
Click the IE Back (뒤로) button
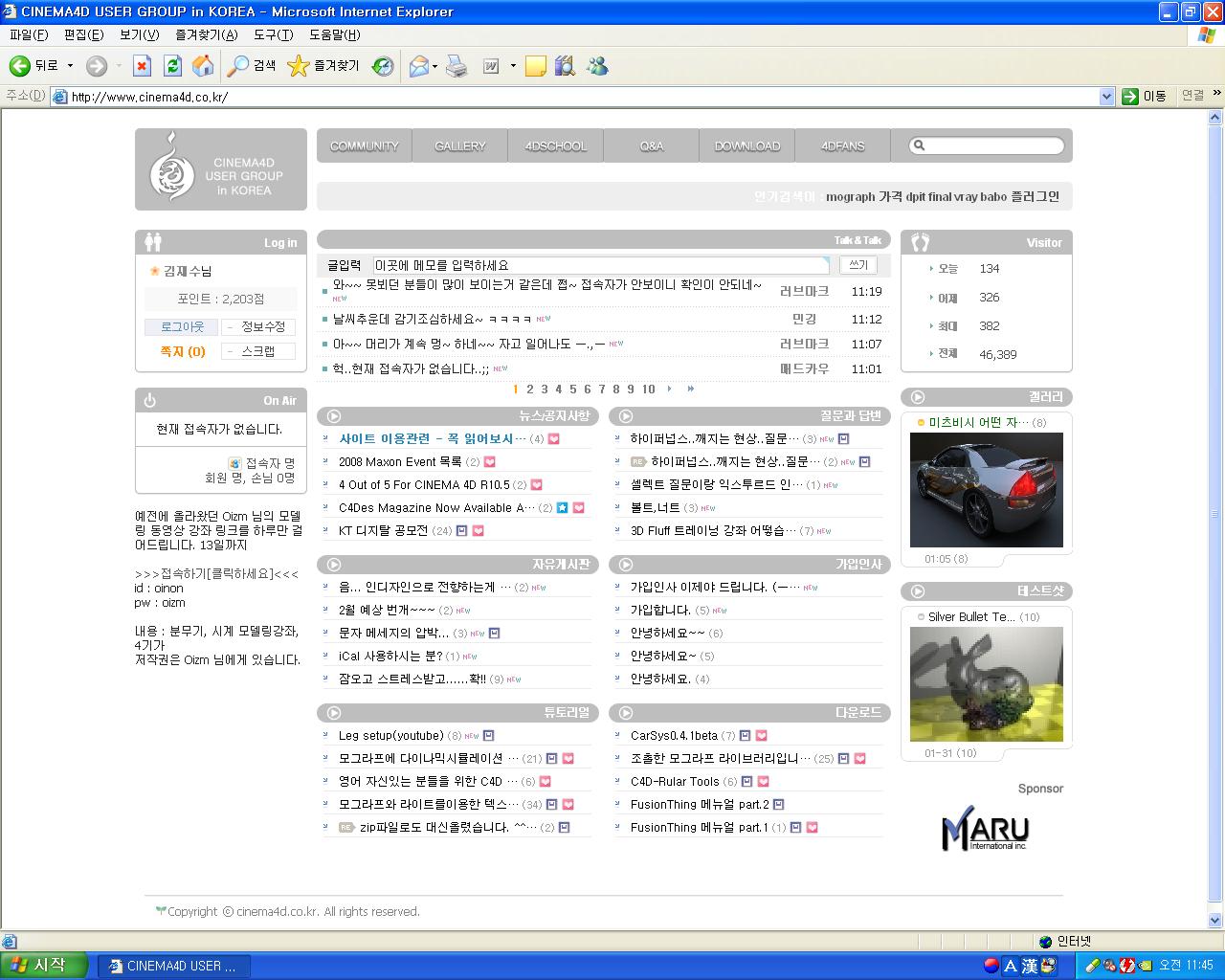[34, 65]
